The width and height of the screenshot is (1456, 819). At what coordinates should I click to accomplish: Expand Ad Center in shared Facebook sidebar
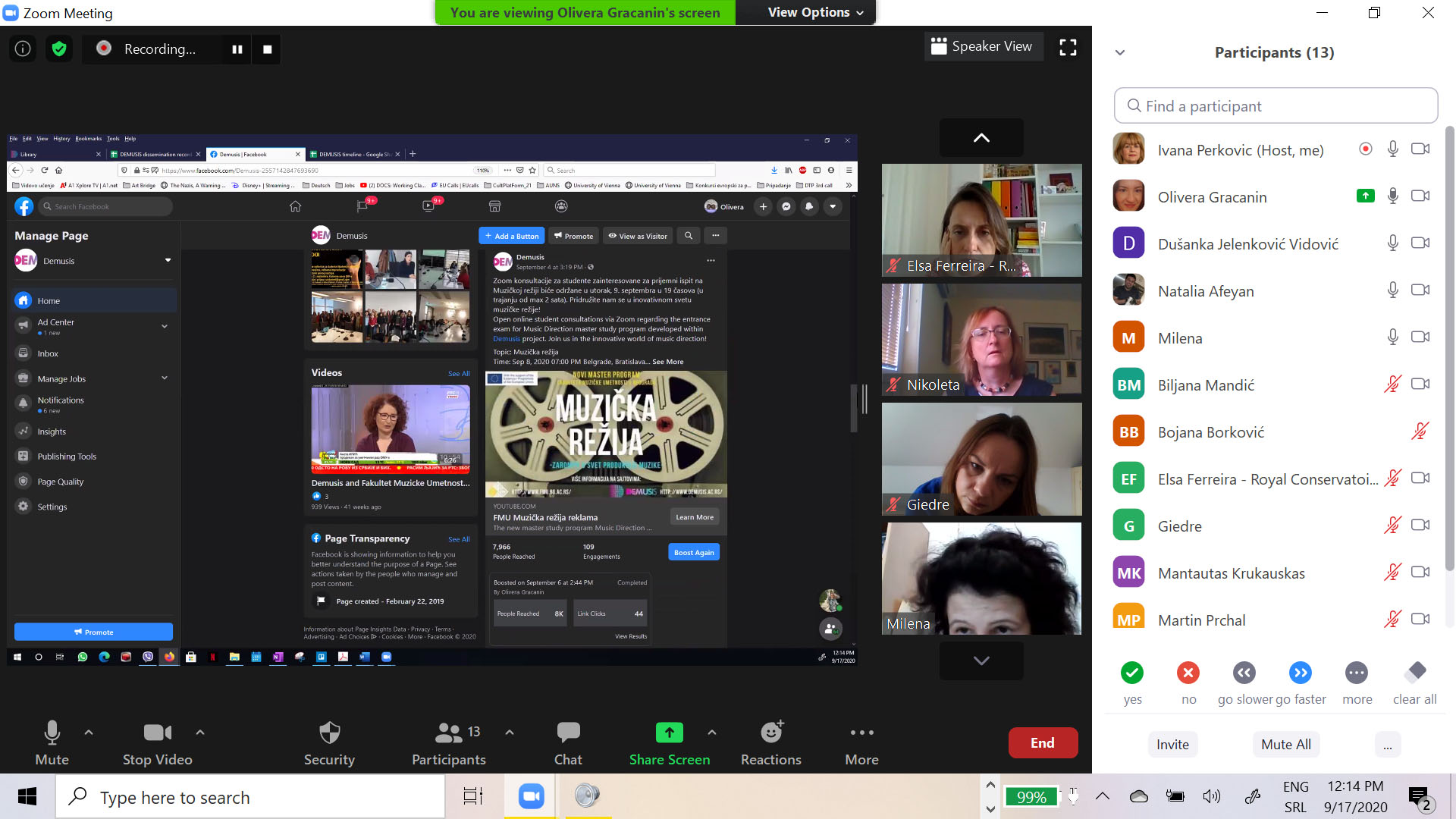165,326
